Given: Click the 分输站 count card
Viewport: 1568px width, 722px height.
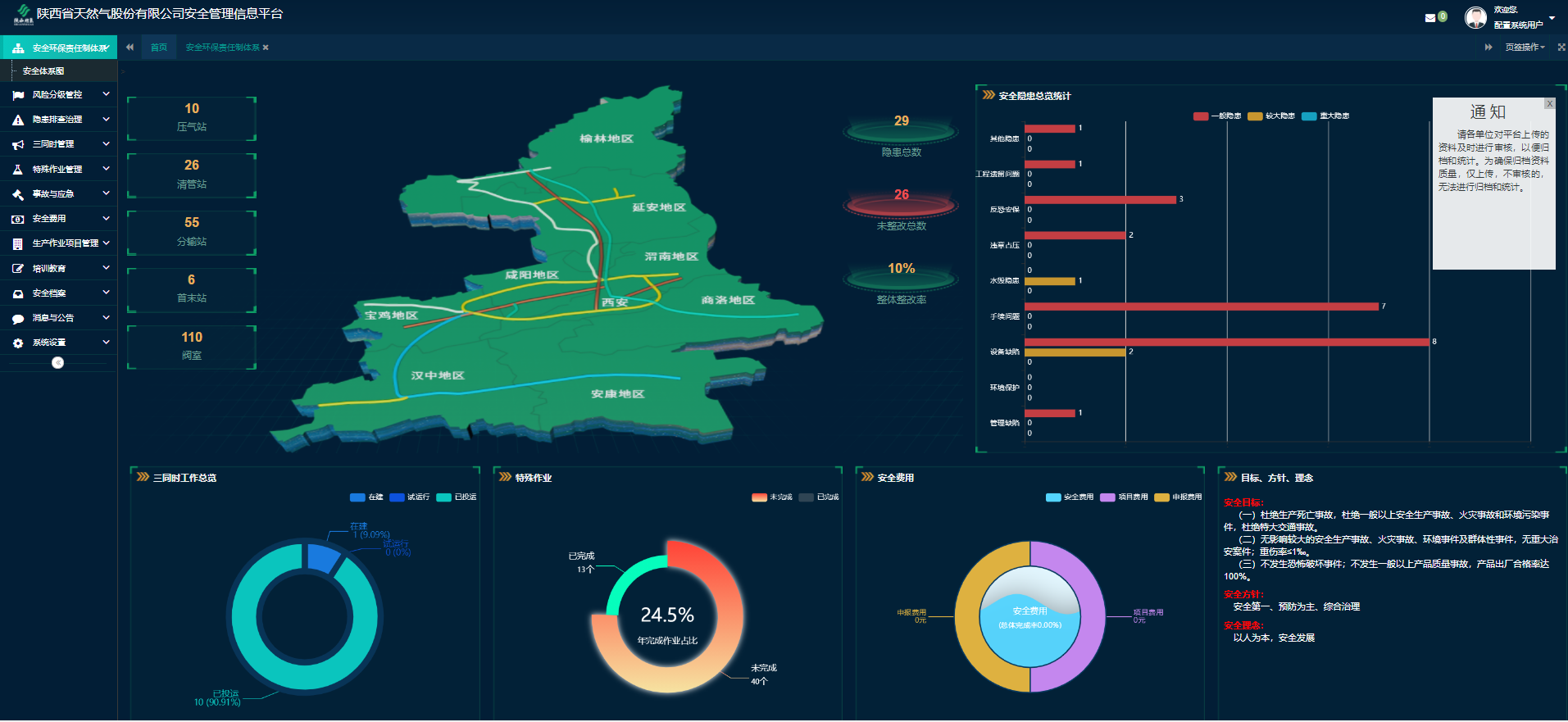Looking at the screenshot, I should click(x=192, y=233).
